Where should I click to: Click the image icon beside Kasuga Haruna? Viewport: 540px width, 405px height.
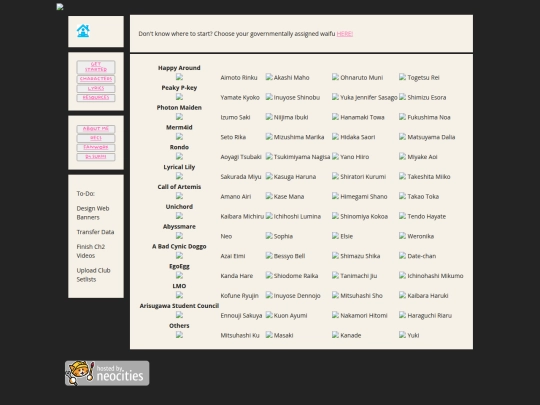(x=269, y=176)
